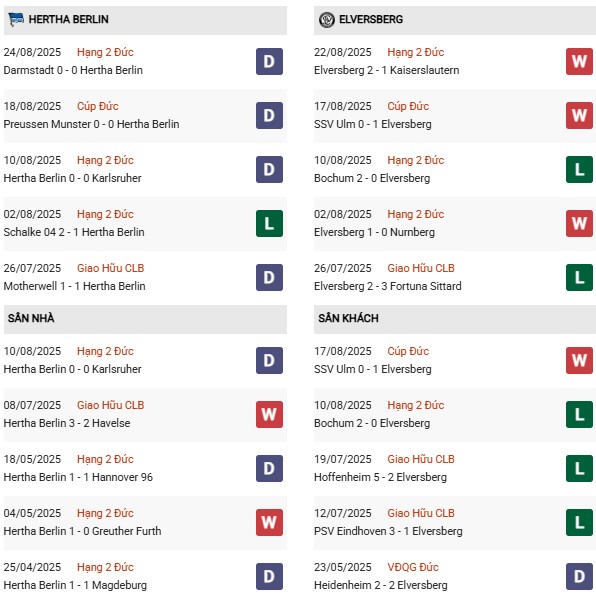Click the L badge for Hoffenheim 5-2 Elversberg
This screenshot has width=596, height=602.
click(x=579, y=468)
